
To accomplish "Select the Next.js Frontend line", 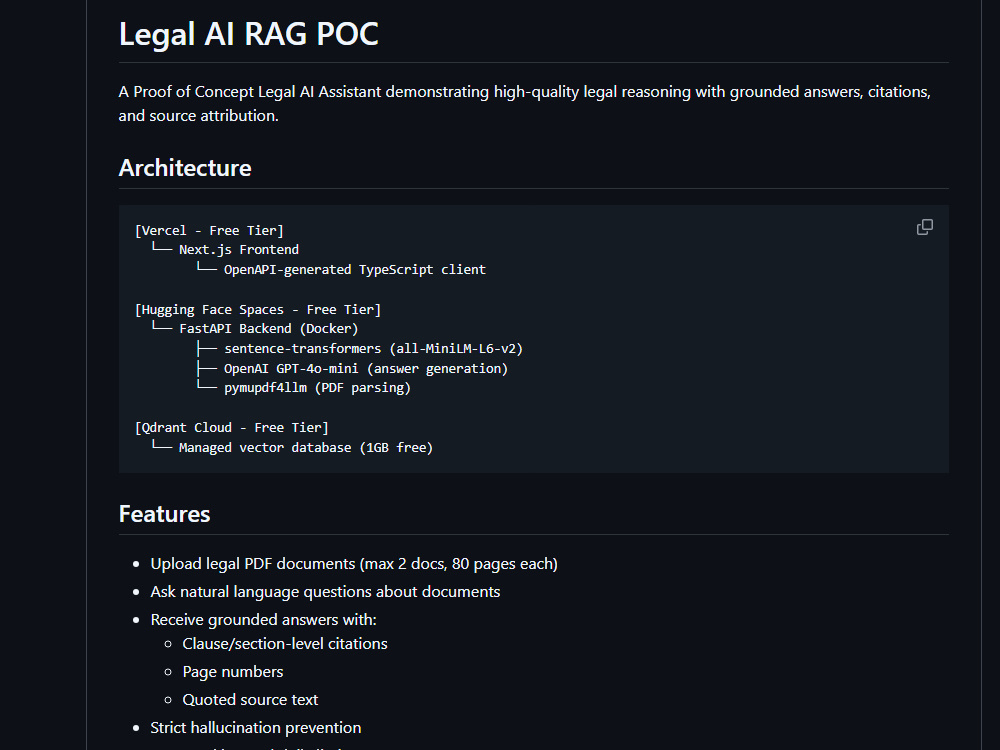I will point(239,249).
